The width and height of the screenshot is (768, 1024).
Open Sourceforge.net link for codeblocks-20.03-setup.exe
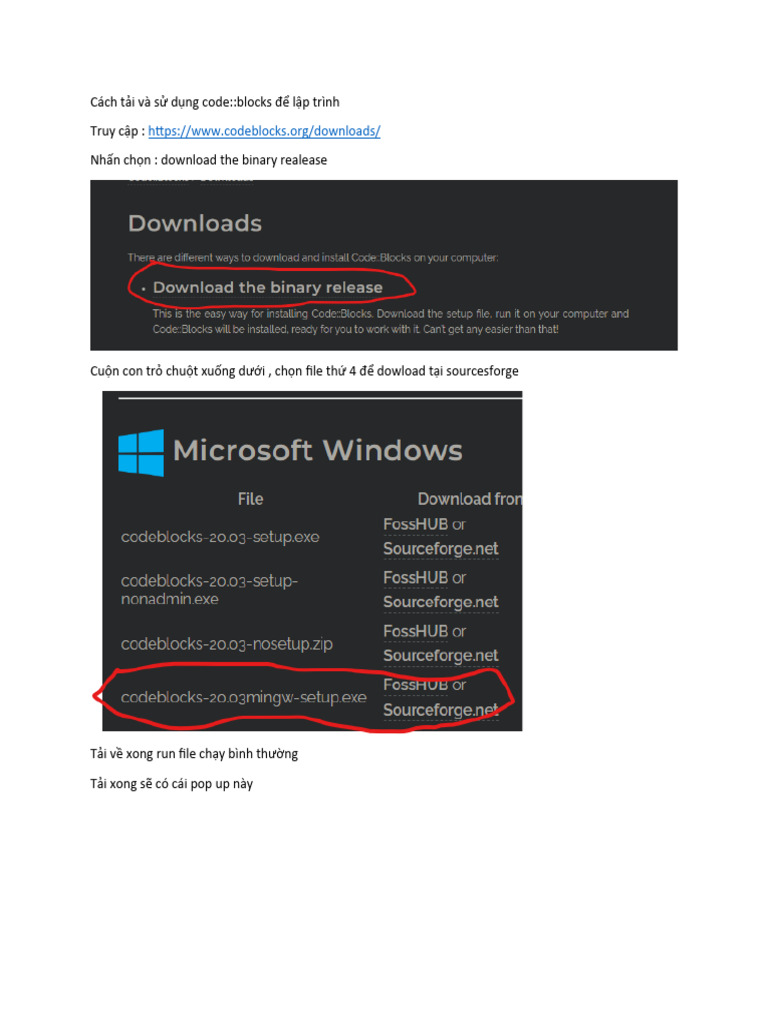point(441,549)
